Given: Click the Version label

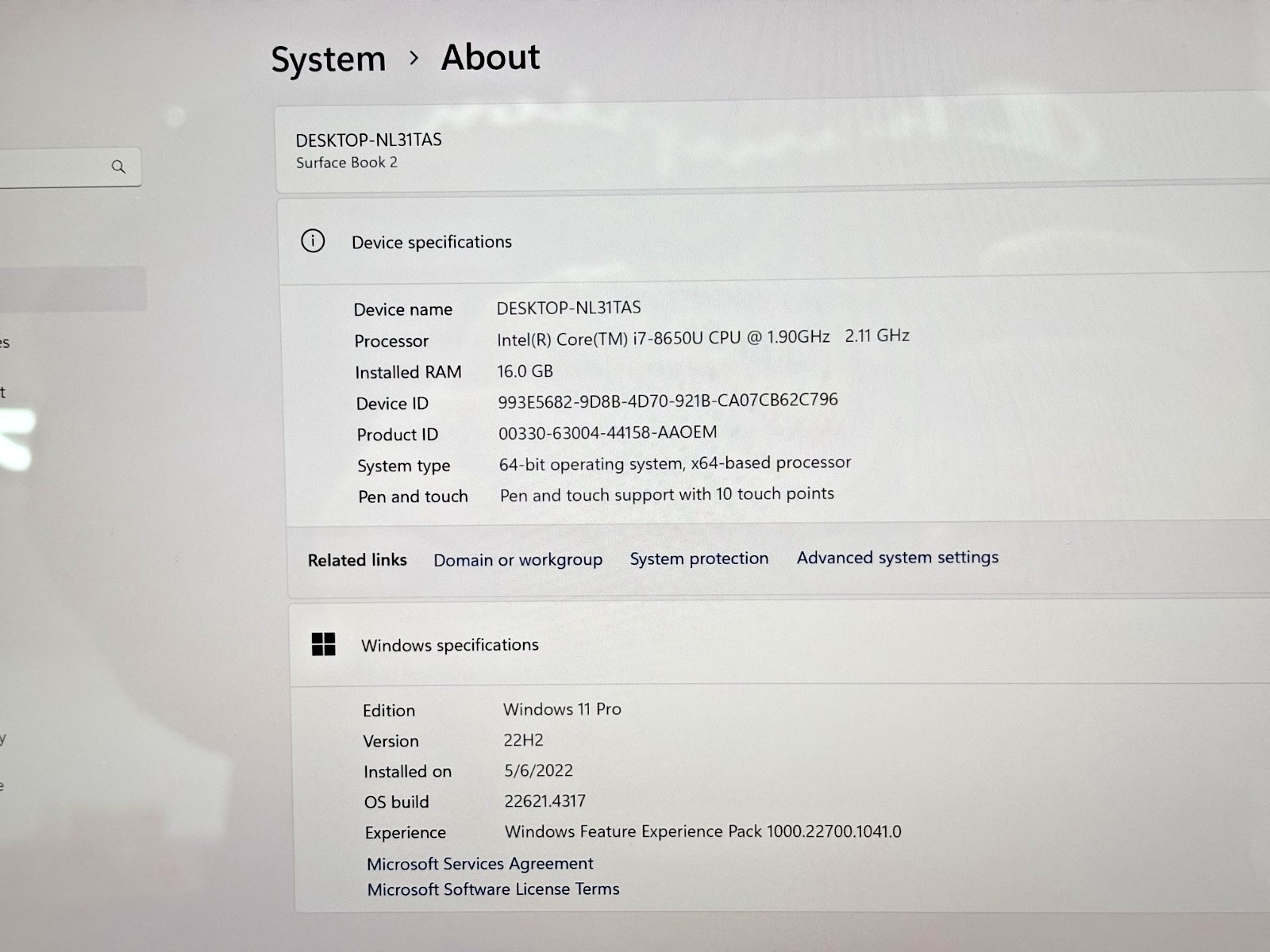Looking at the screenshot, I should pos(391,741).
